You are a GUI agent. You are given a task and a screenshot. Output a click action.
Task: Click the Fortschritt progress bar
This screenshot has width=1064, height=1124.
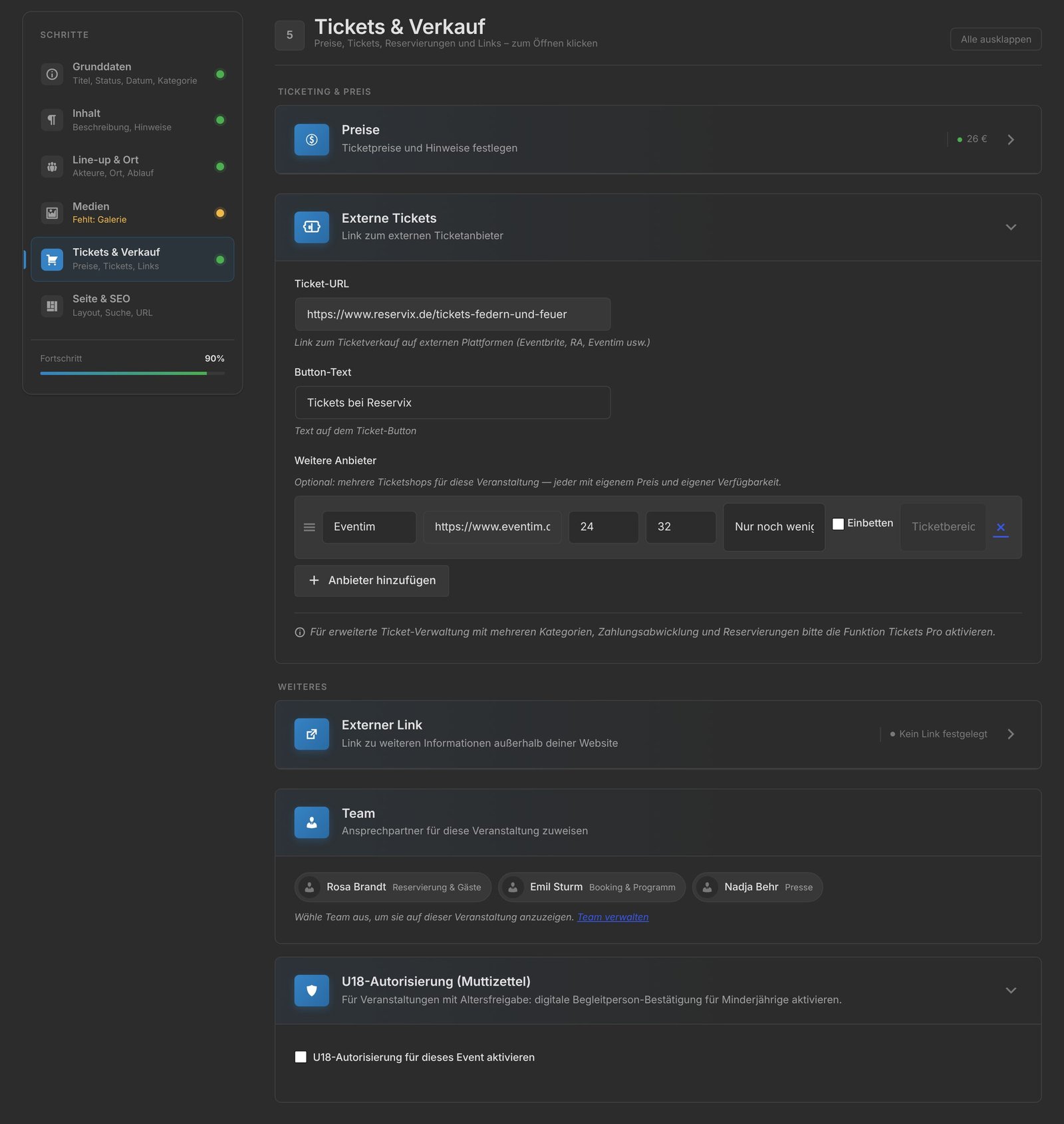point(132,373)
